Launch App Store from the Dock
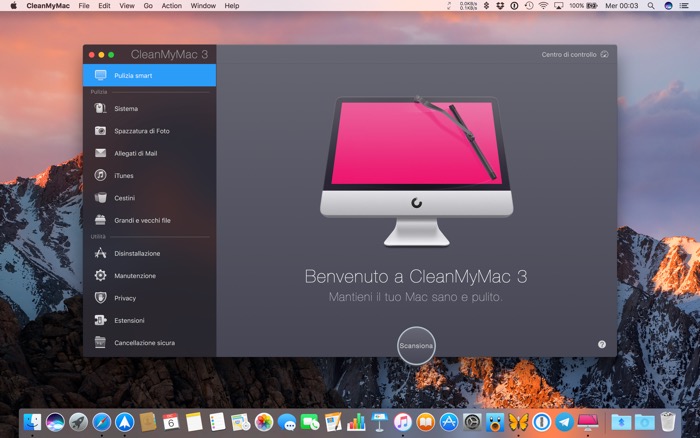700x438 pixels. (449, 422)
